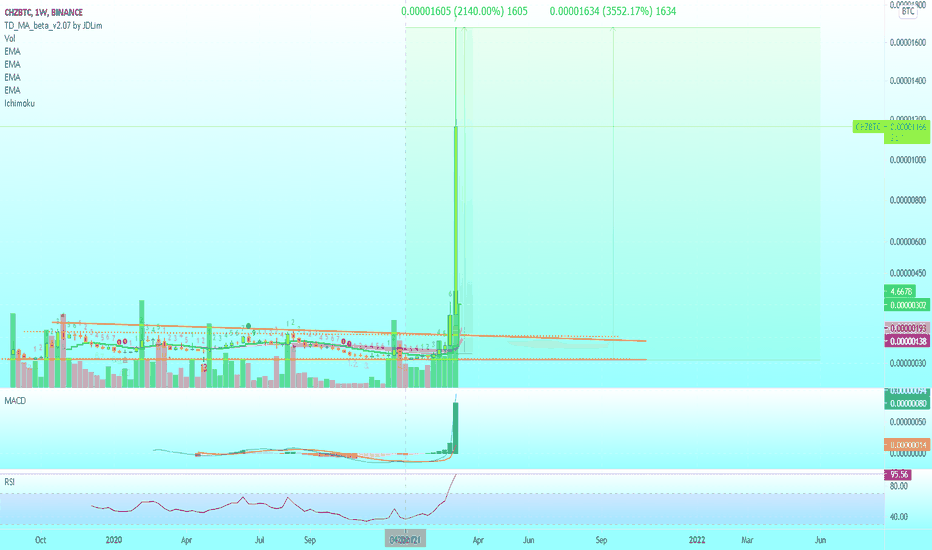Image resolution: width=932 pixels, height=550 pixels.
Task: Click the orange 0.00000014 MACD value tag
Action: pos(907,445)
